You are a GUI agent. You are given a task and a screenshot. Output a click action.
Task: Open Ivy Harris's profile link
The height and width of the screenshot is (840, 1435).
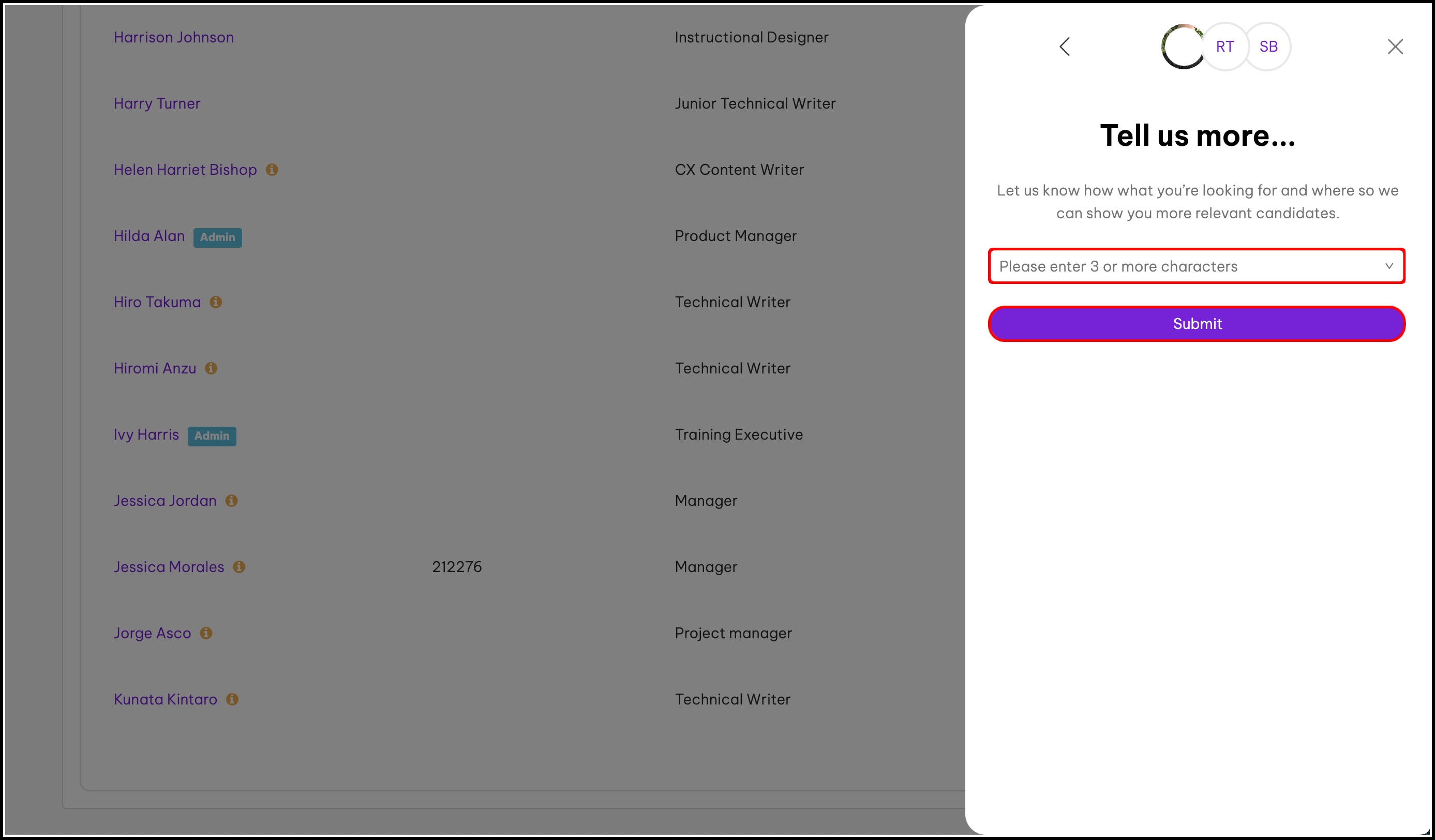point(146,434)
